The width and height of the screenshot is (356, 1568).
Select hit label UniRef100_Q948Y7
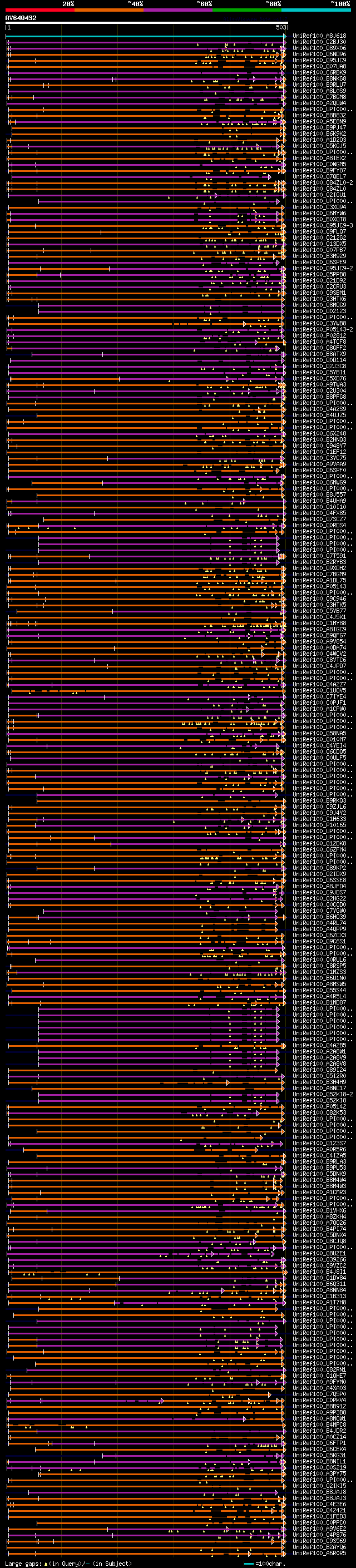(319, 446)
